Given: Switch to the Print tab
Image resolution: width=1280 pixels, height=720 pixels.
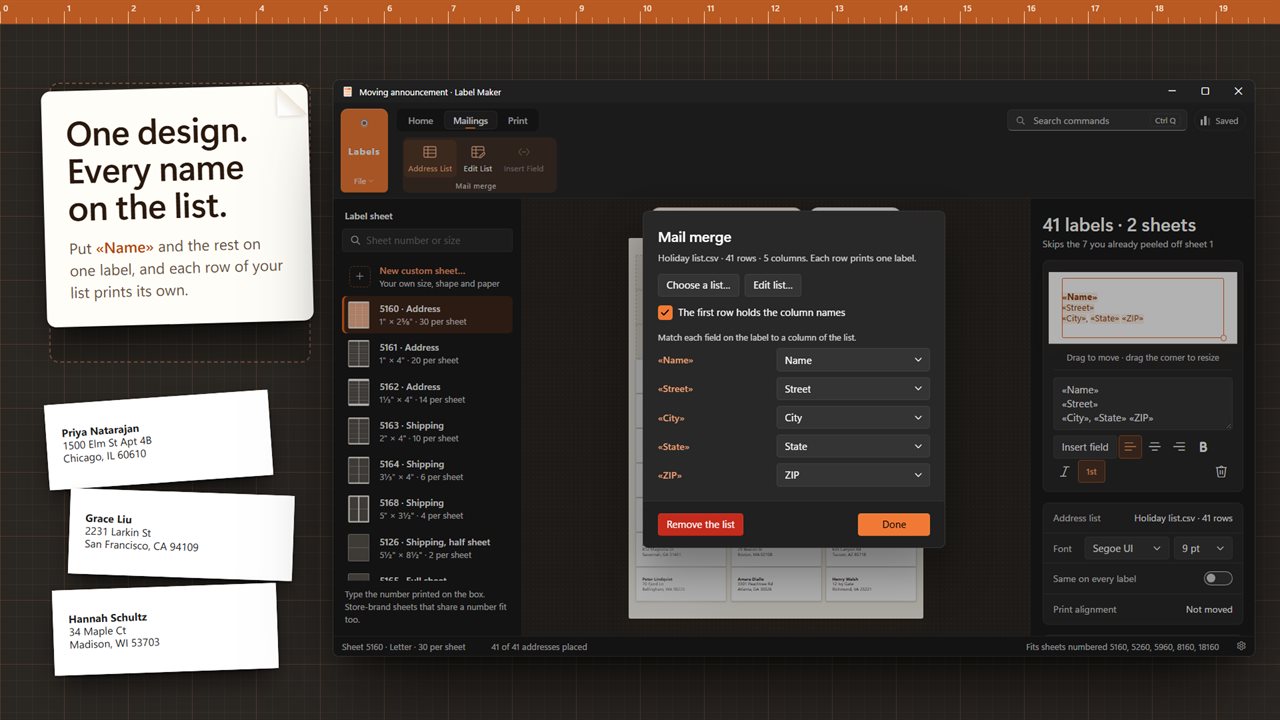Looking at the screenshot, I should click(x=517, y=121).
